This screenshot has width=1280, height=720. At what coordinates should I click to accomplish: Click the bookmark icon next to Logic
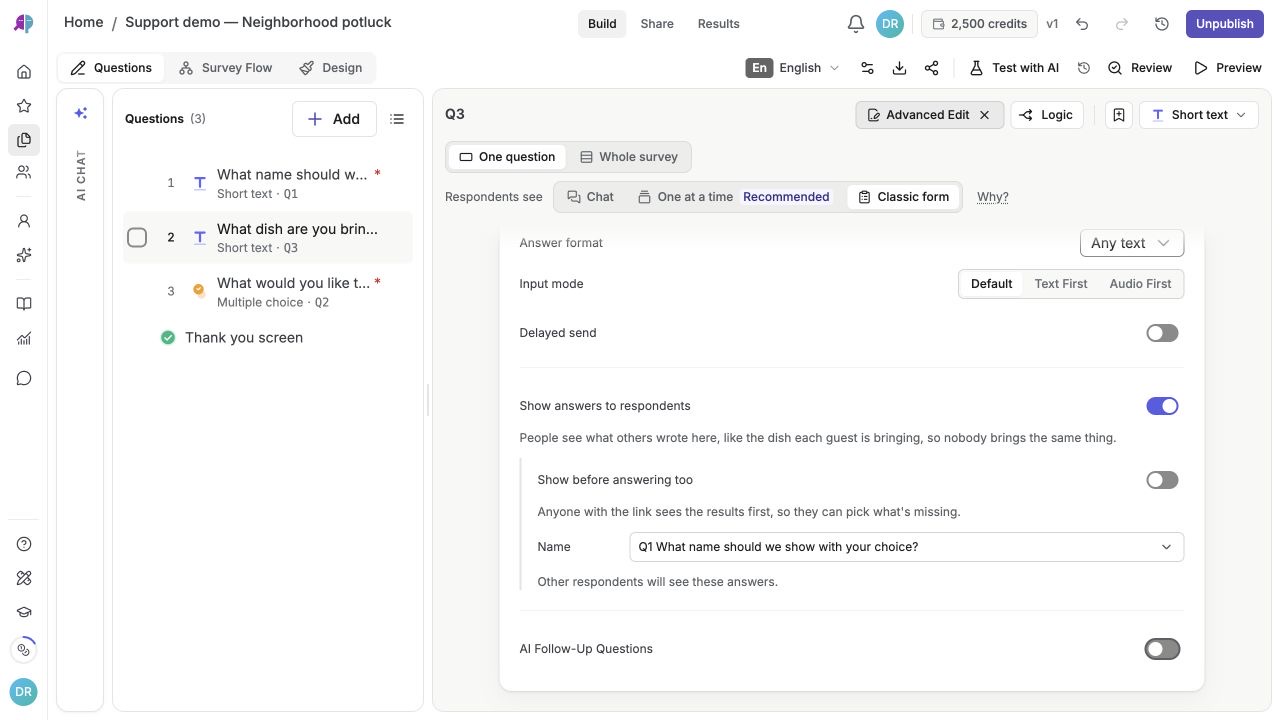click(x=1119, y=115)
